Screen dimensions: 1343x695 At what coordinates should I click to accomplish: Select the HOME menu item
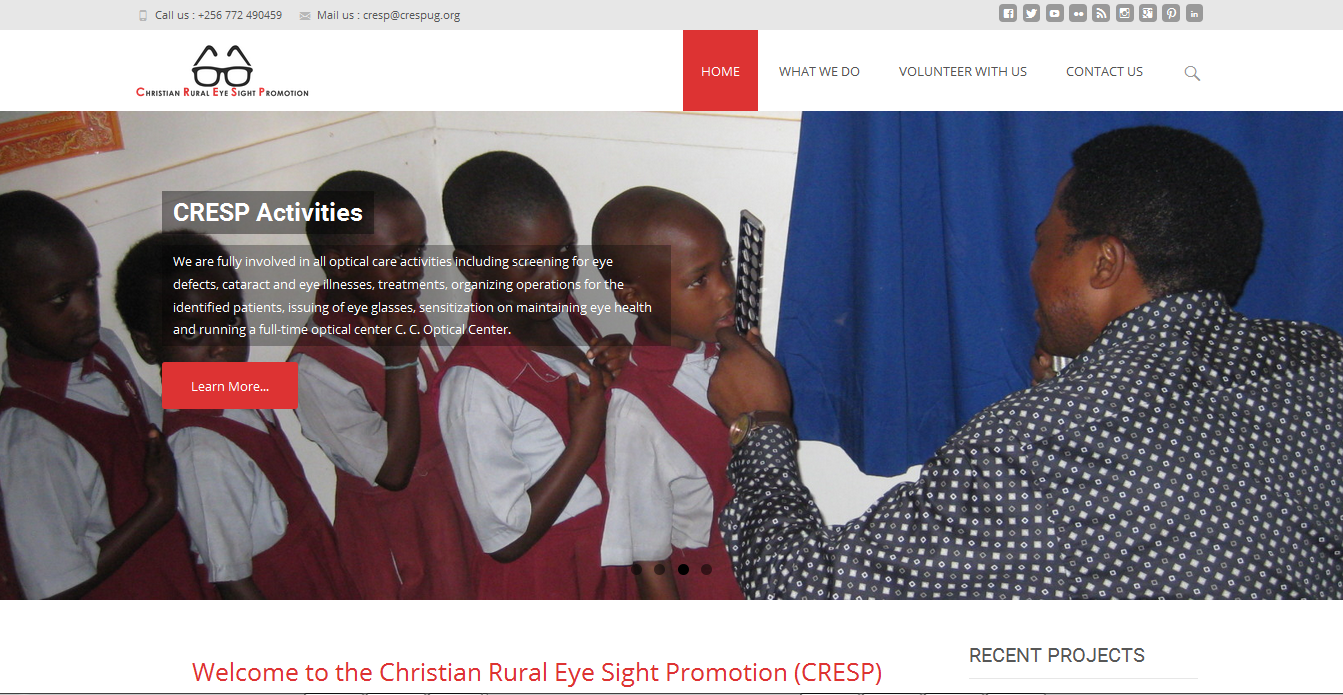[720, 71]
